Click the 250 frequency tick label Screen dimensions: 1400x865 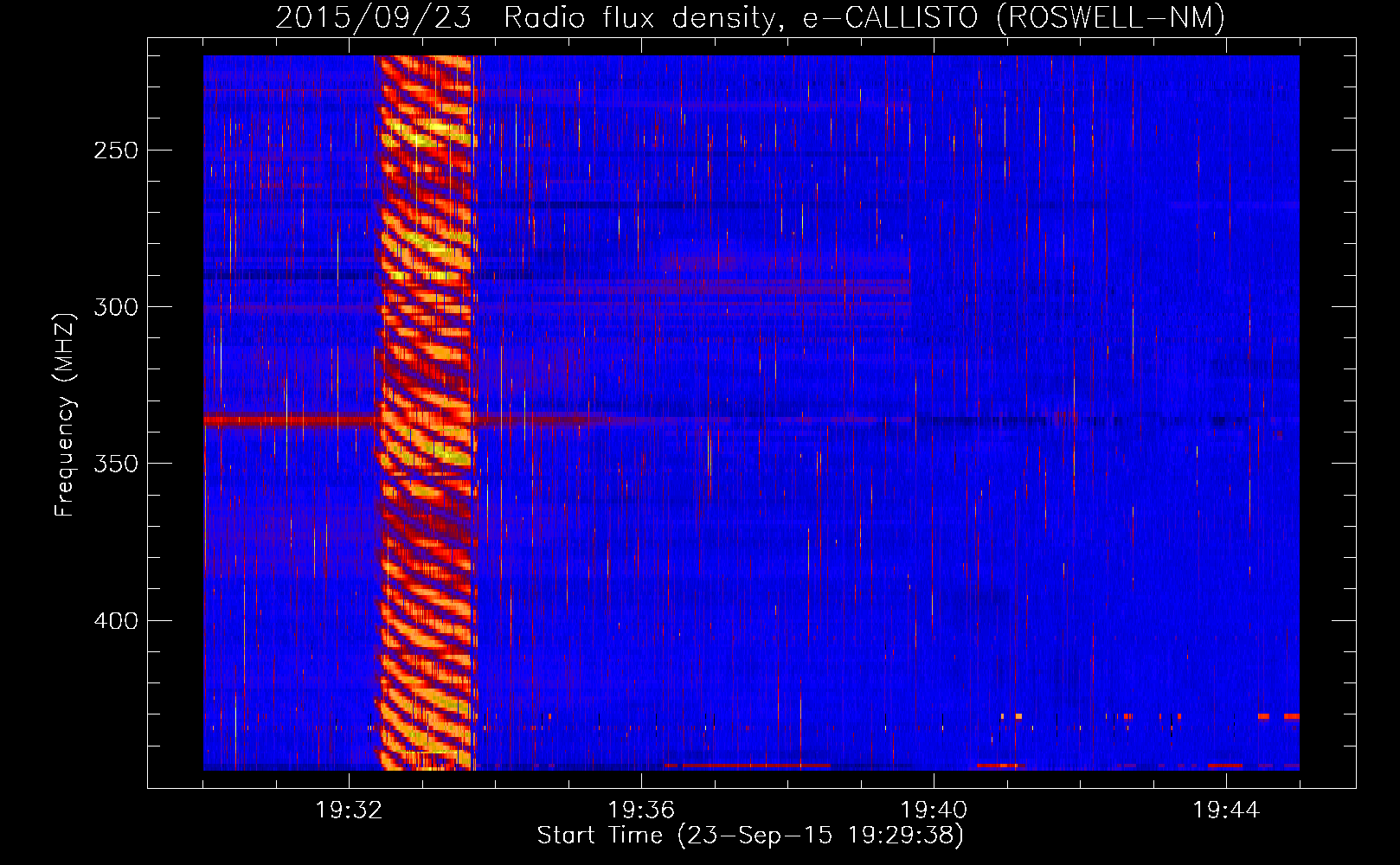click(x=116, y=151)
